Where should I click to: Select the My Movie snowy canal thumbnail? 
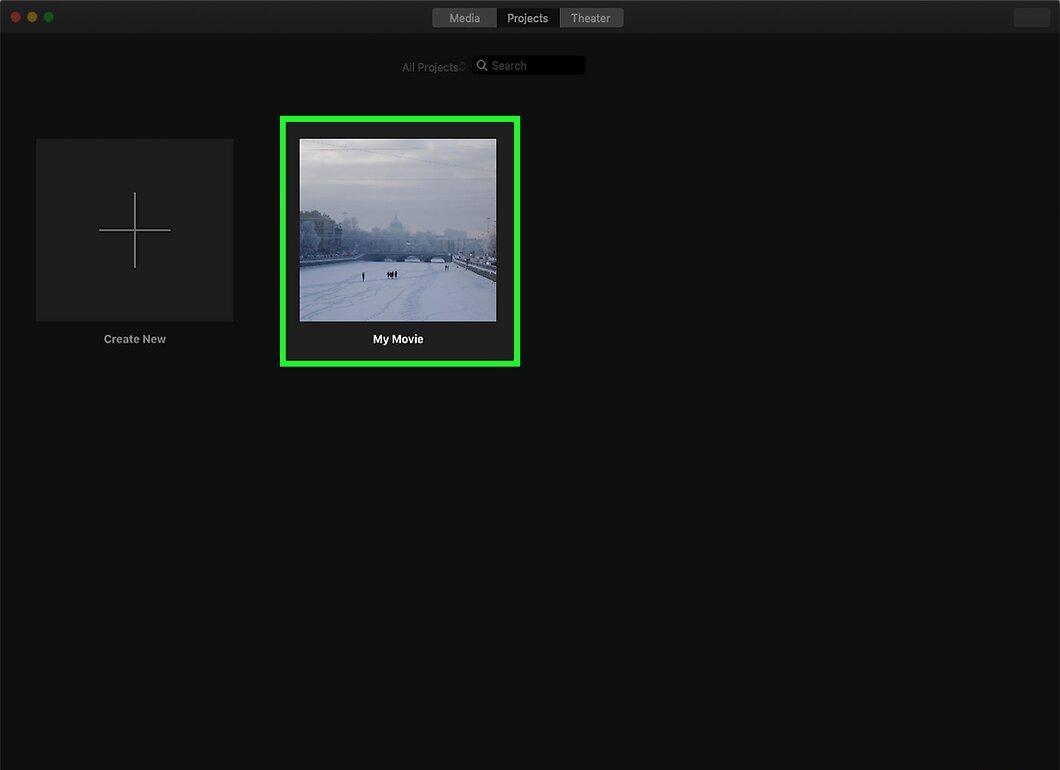(x=398, y=231)
